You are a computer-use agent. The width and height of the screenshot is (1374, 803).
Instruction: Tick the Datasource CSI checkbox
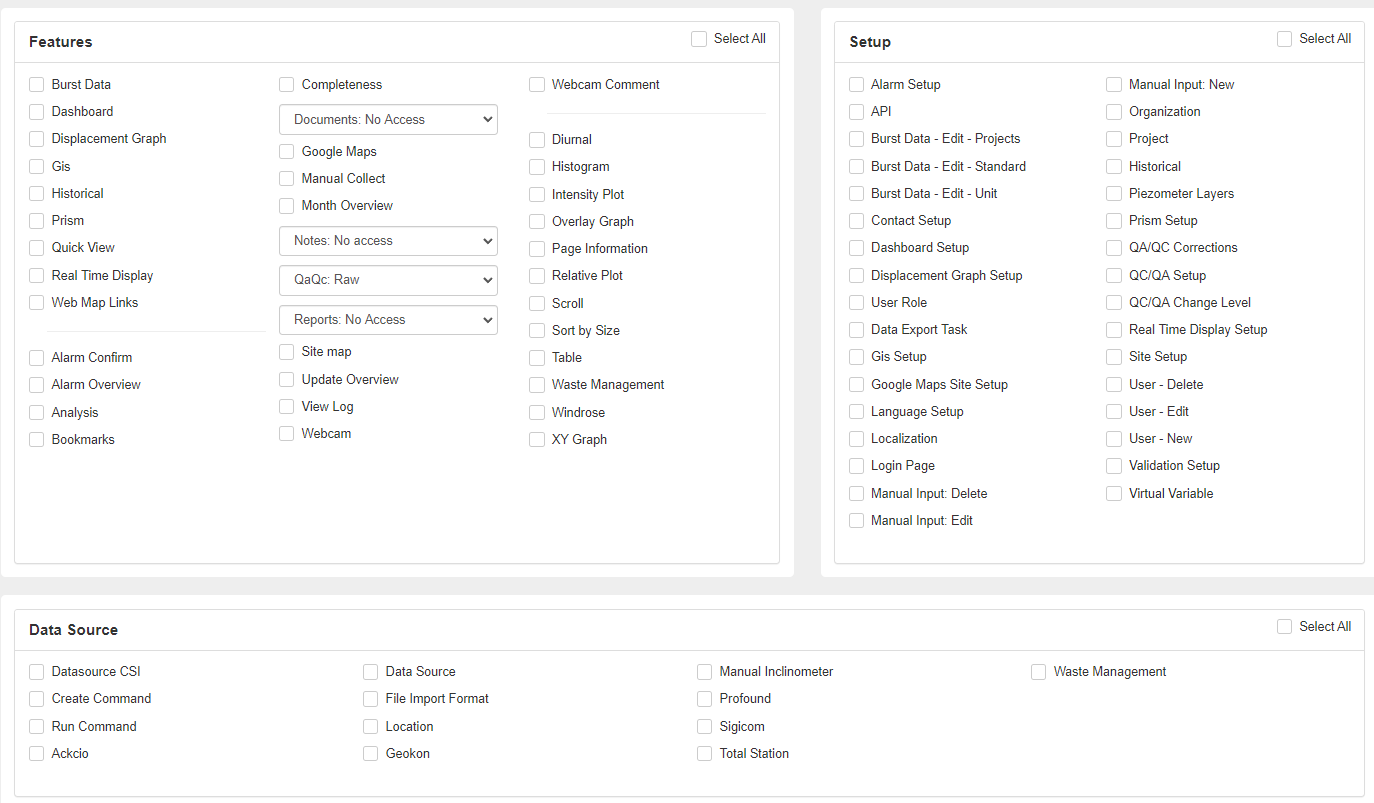[x=37, y=672]
